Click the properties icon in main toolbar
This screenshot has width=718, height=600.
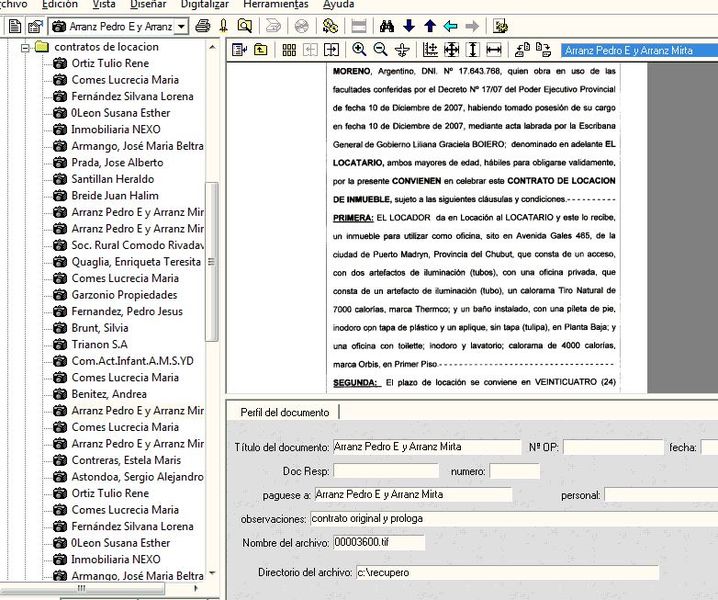tap(35, 26)
